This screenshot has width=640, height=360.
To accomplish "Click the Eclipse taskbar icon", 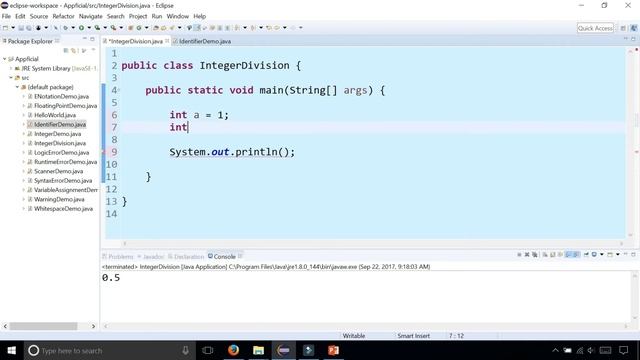I will click(x=283, y=350).
